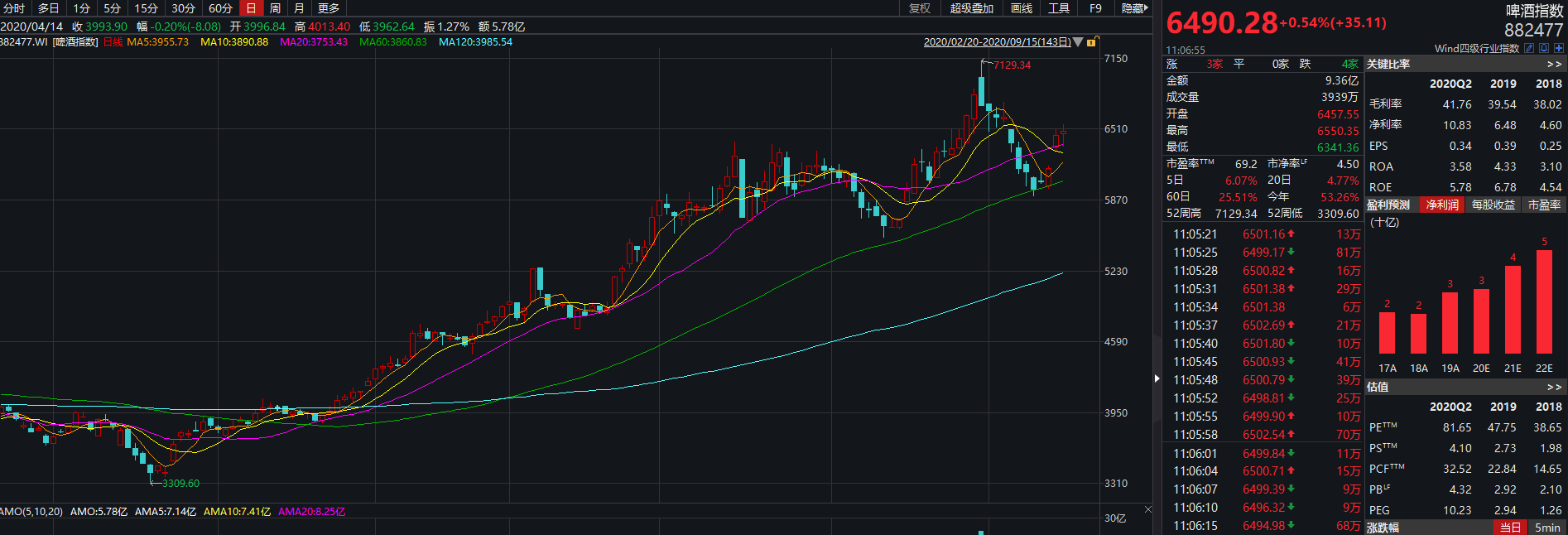
Task: Click the 22E forecast bar
Action: (x=1544, y=302)
